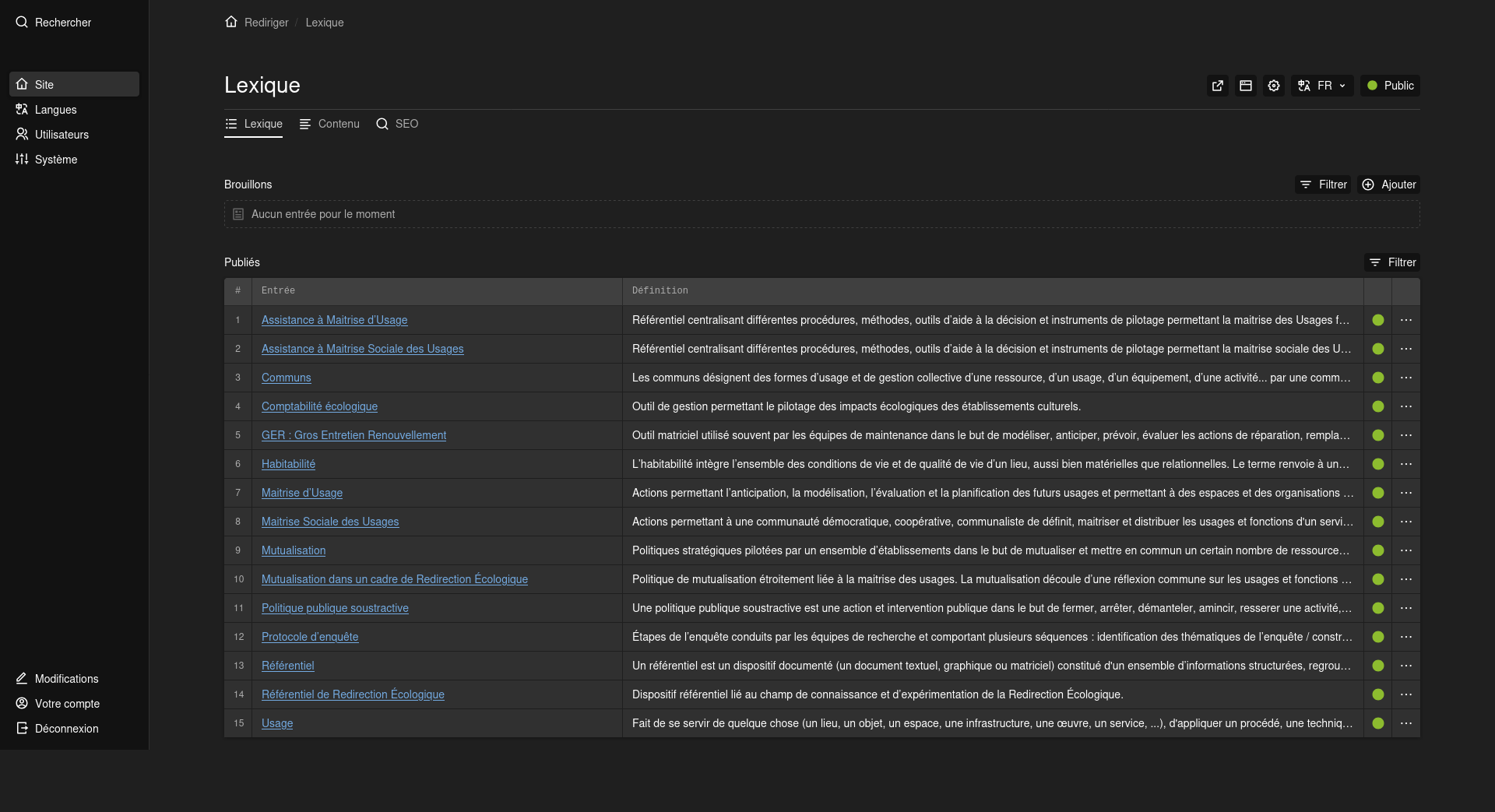Open Utilisateurs in the sidebar

(62, 135)
